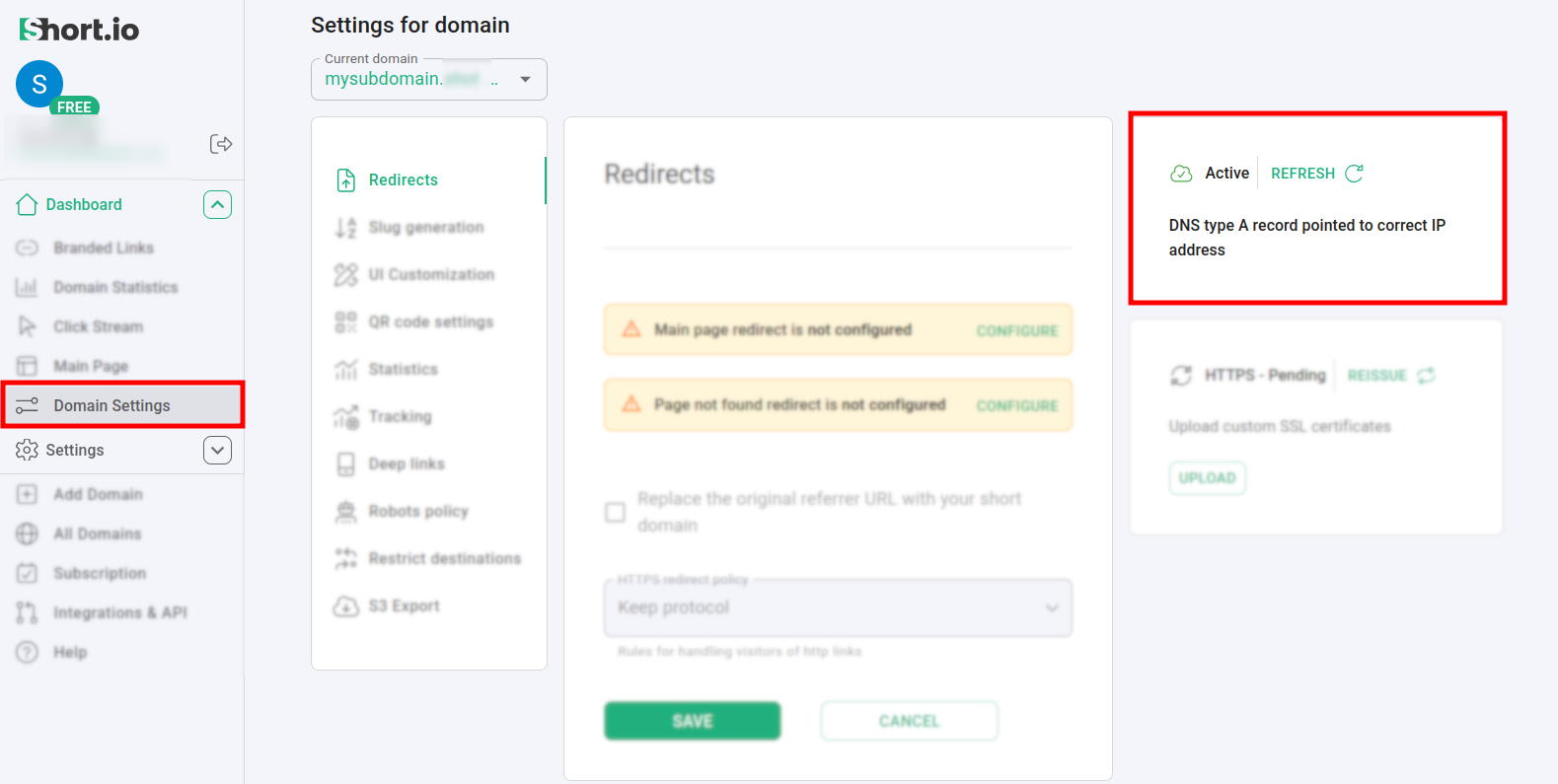Click the HTTPS reissue arrows icon
This screenshot has width=1558, height=784.
(1426, 376)
